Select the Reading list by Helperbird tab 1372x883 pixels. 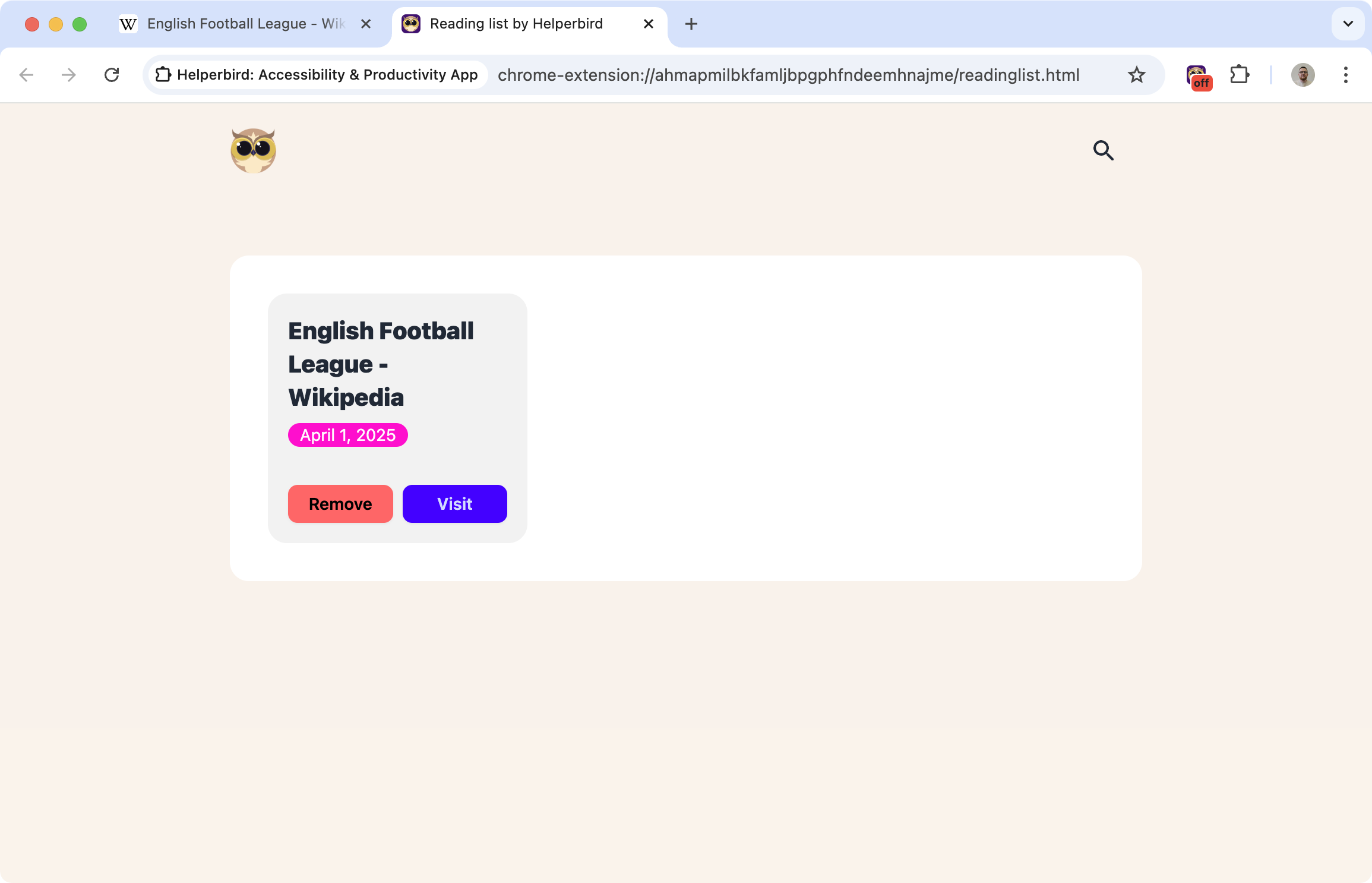(516, 24)
